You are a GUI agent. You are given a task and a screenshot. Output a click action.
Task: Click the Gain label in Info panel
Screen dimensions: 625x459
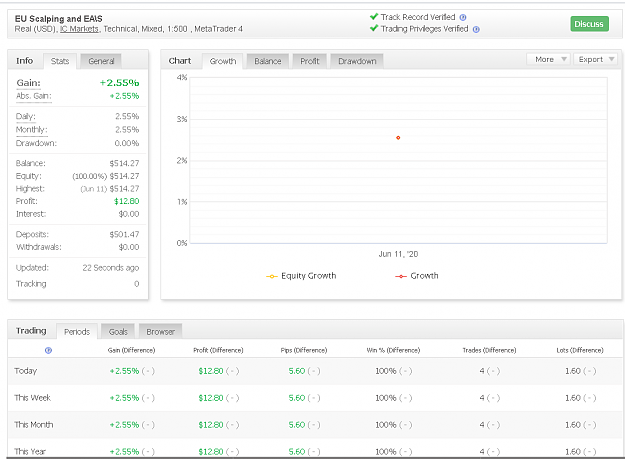28,83
